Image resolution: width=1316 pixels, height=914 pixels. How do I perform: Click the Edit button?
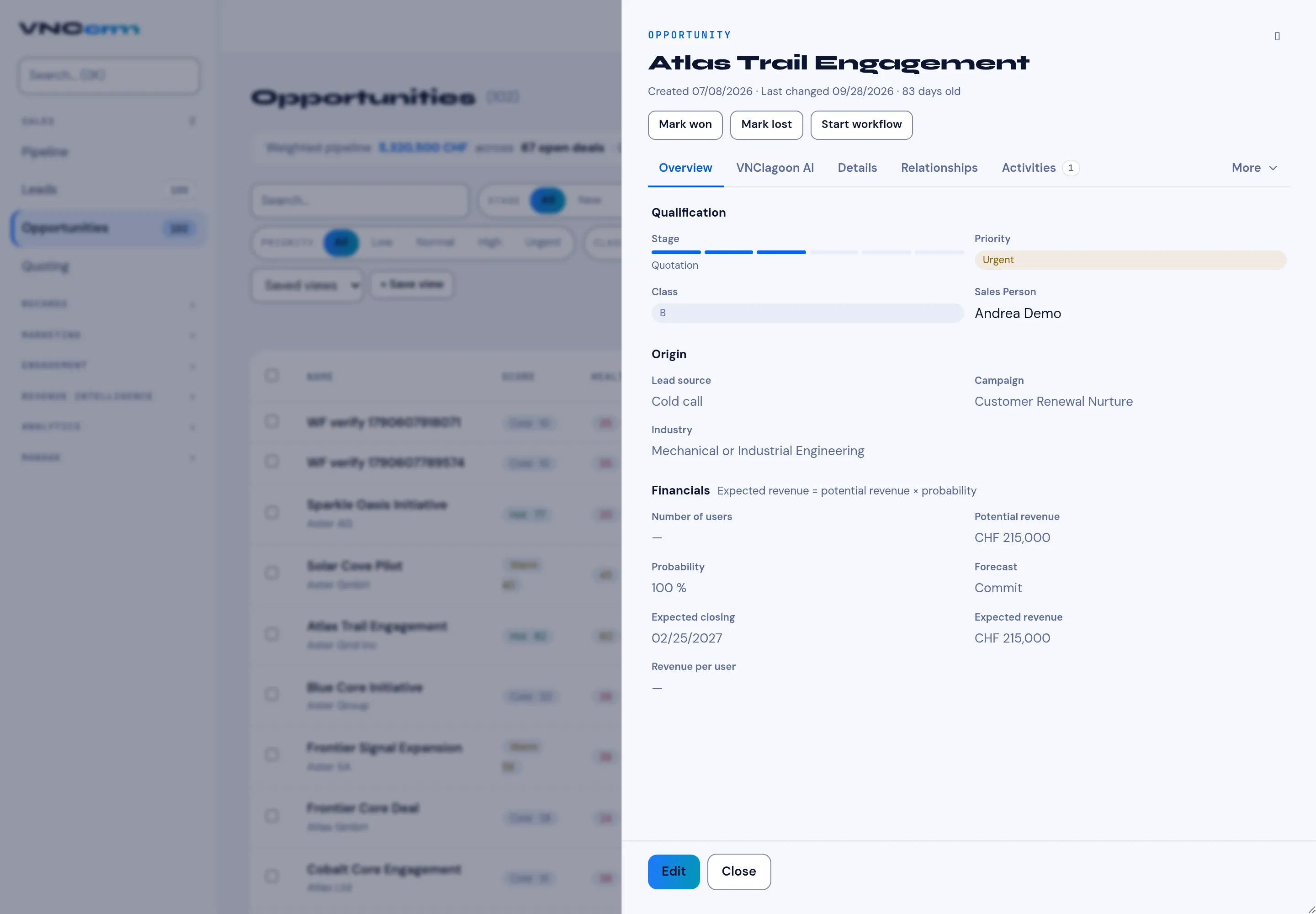point(674,871)
